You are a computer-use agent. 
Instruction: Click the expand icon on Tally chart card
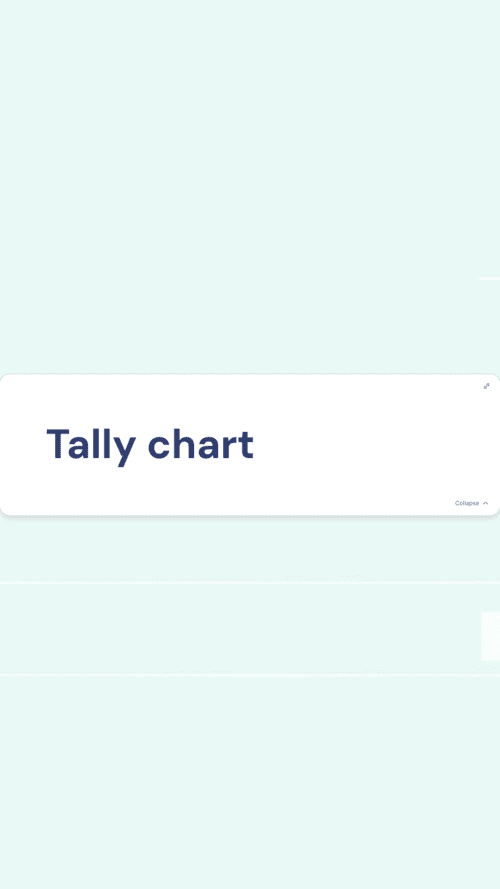(486, 386)
